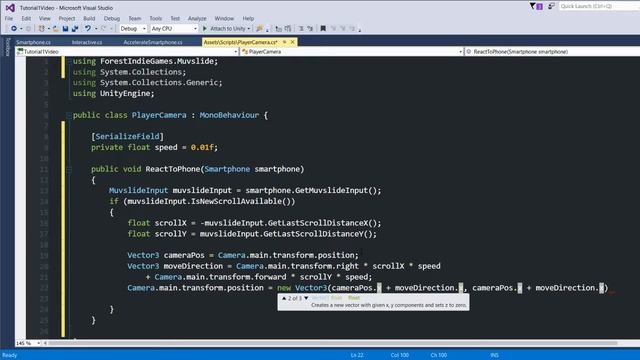Click the icon right of Attach to Unity

coord(259,29)
